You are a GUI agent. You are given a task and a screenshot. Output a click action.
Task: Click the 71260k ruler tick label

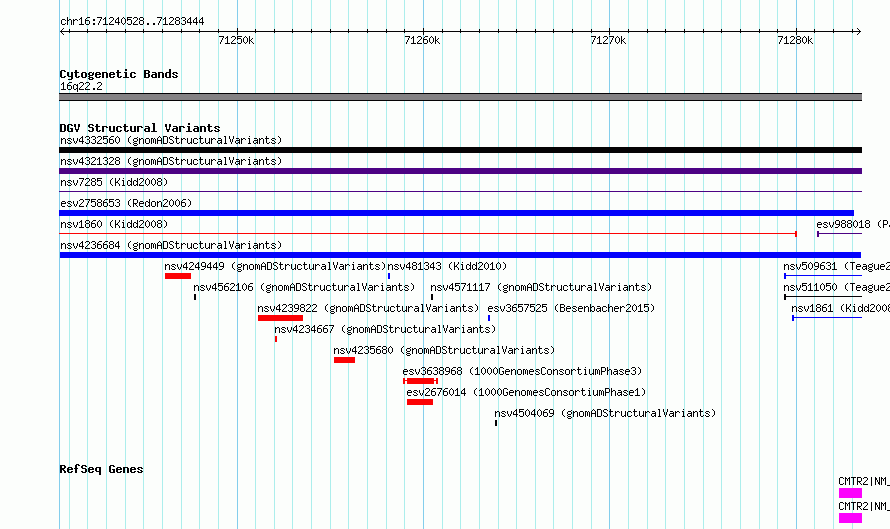[422, 40]
